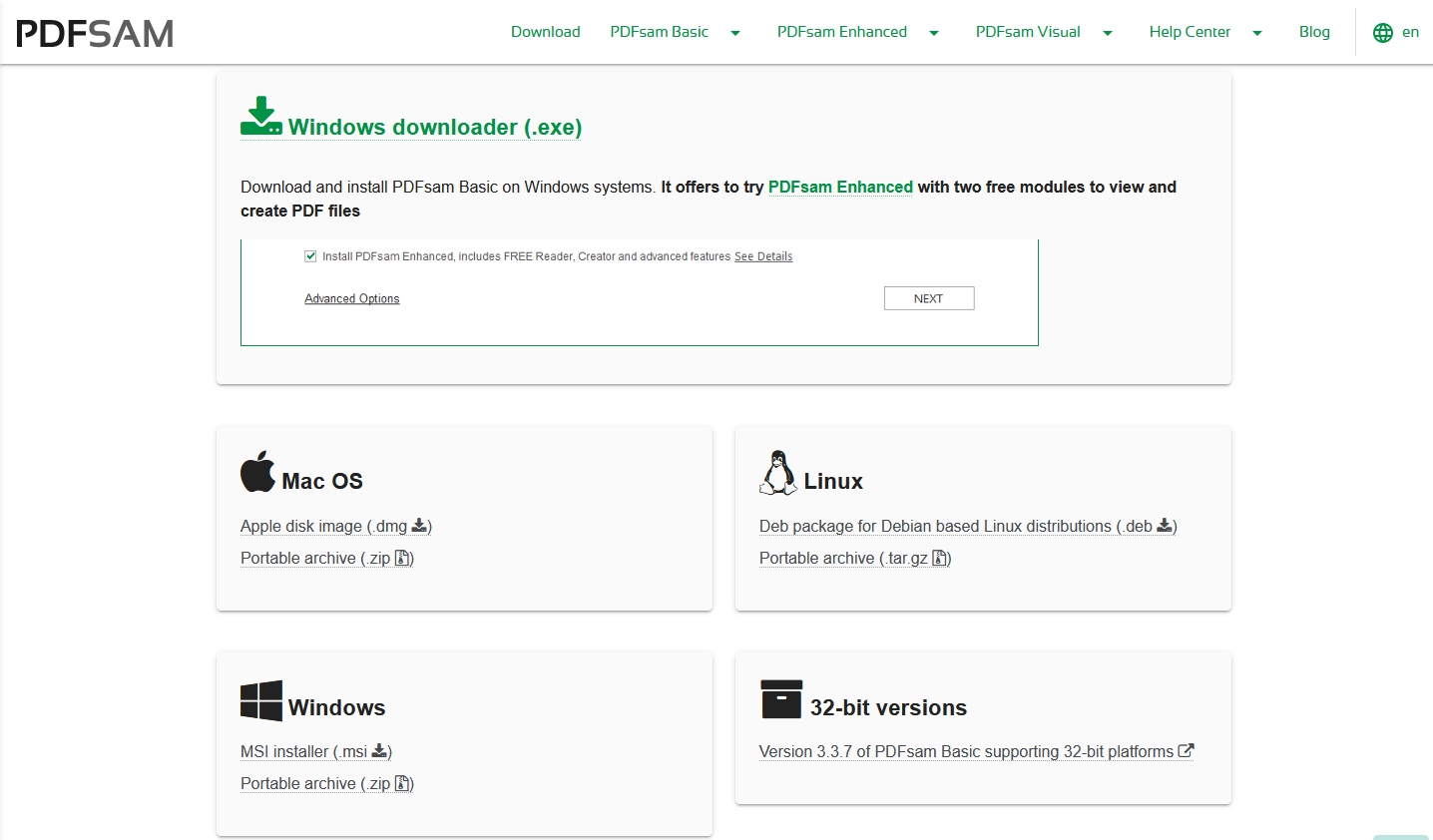Viewport: 1433px width, 840px height.
Task: Click the globe language icon
Action: click(1383, 33)
